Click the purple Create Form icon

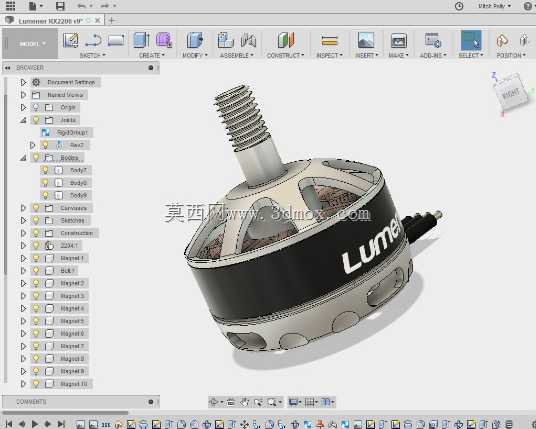tap(164, 40)
